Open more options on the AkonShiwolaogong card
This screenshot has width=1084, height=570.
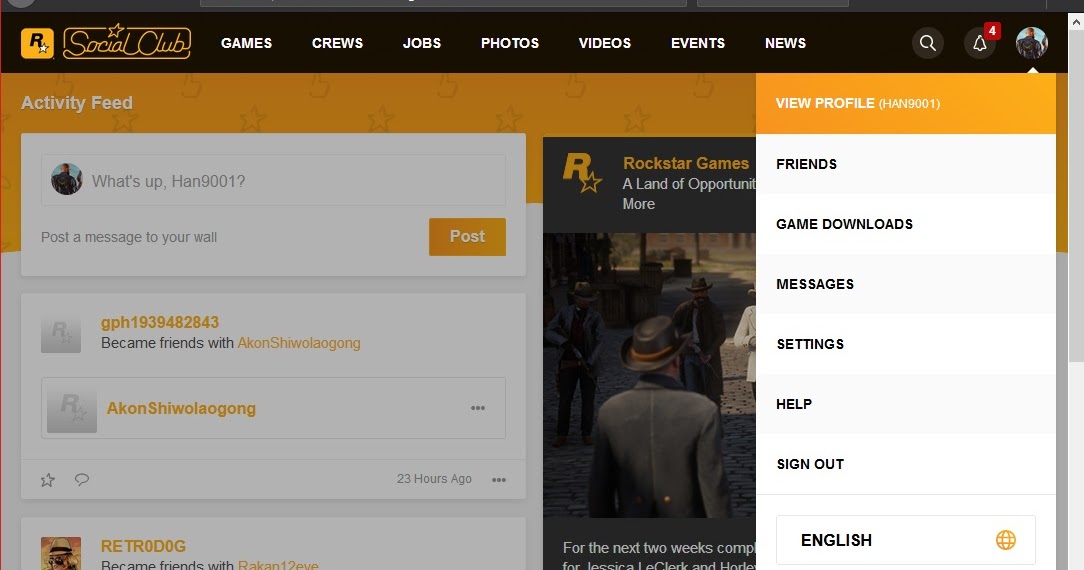pyautogui.click(x=478, y=408)
